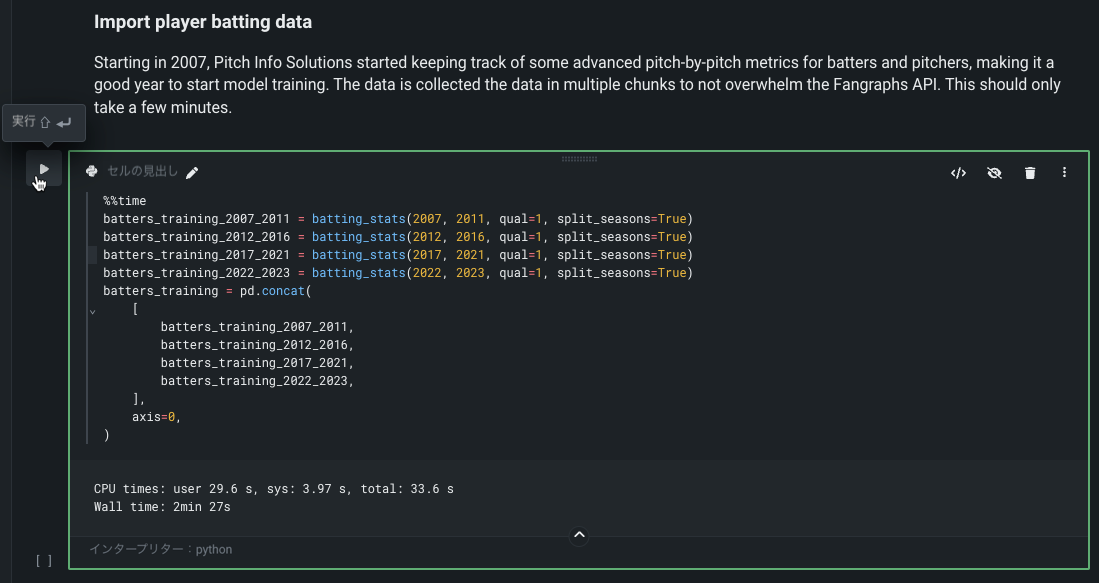
Task: Select the Import player batting data heading
Action: tap(203, 22)
